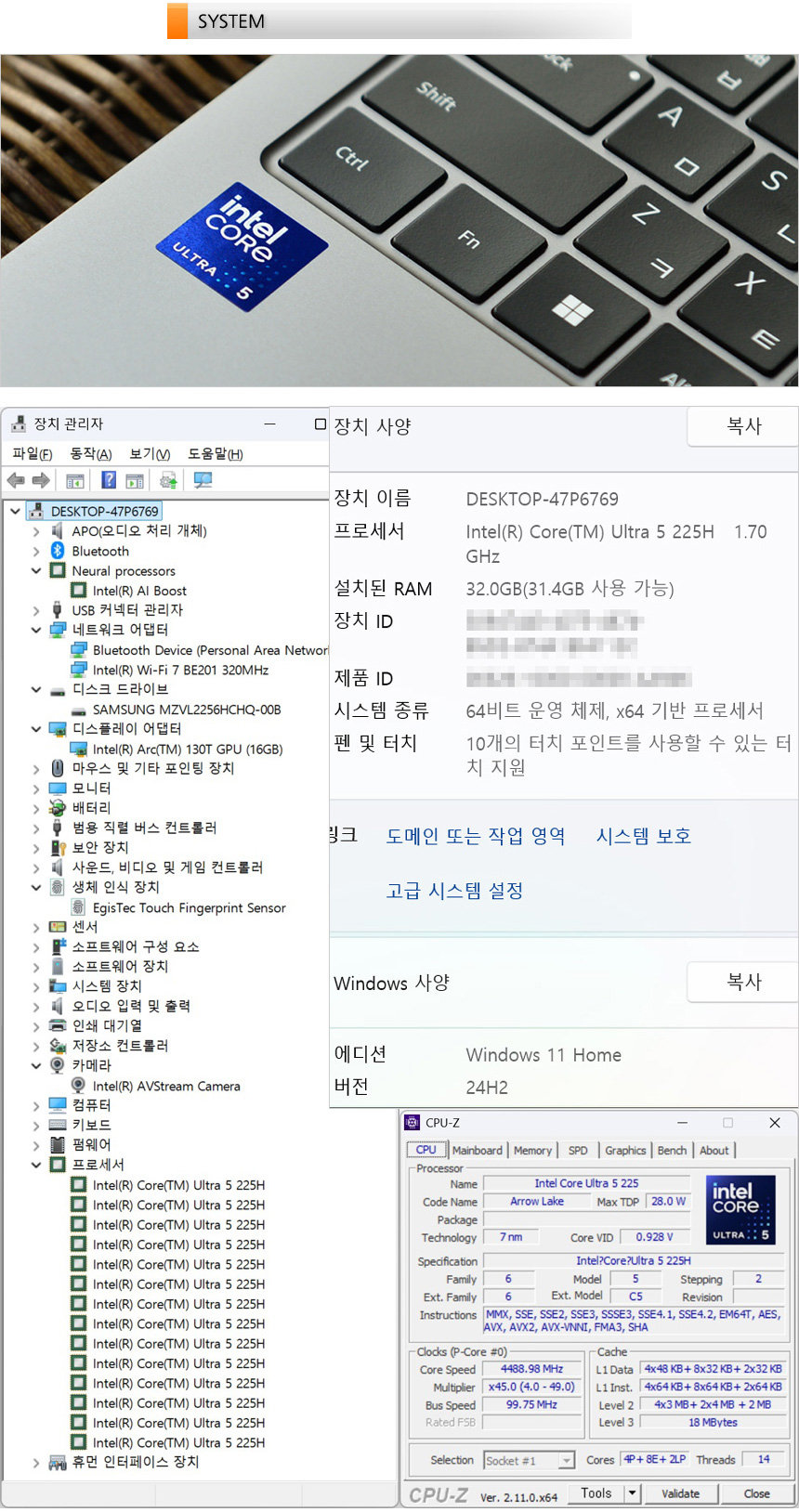The width and height of the screenshot is (799, 1512).
Task: Click the Forward arrow in Device Manager toolbar
Action: pyautogui.click(x=41, y=480)
